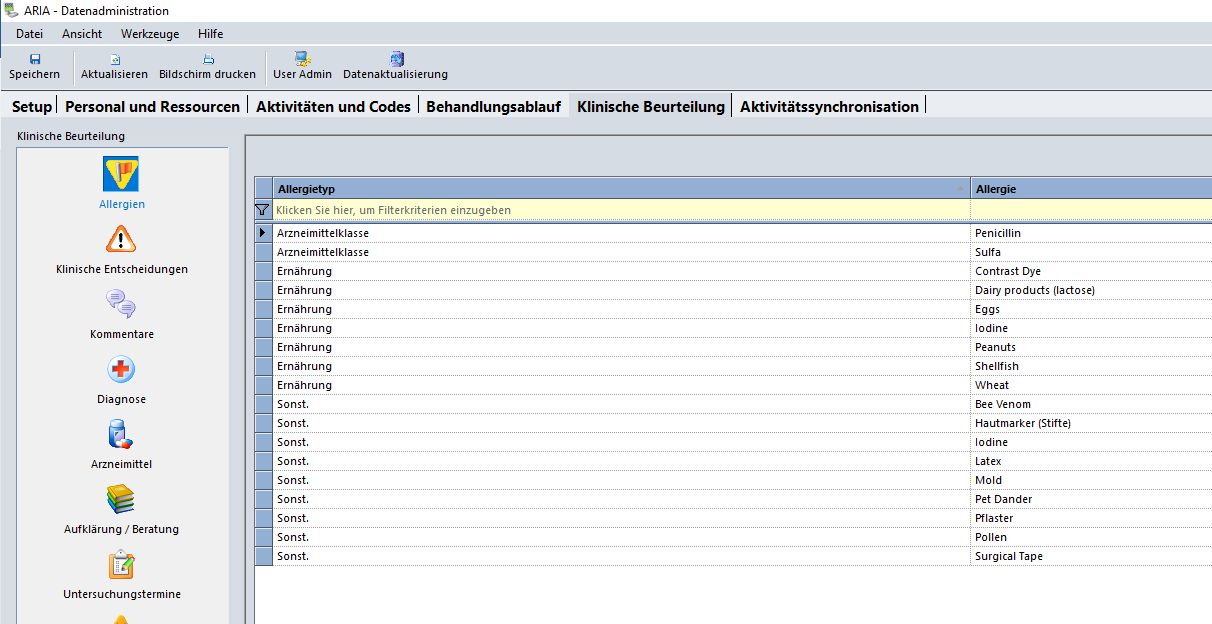The image size is (1212, 624).
Task: Open the Arzneimittel section icon
Action: [121, 434]
